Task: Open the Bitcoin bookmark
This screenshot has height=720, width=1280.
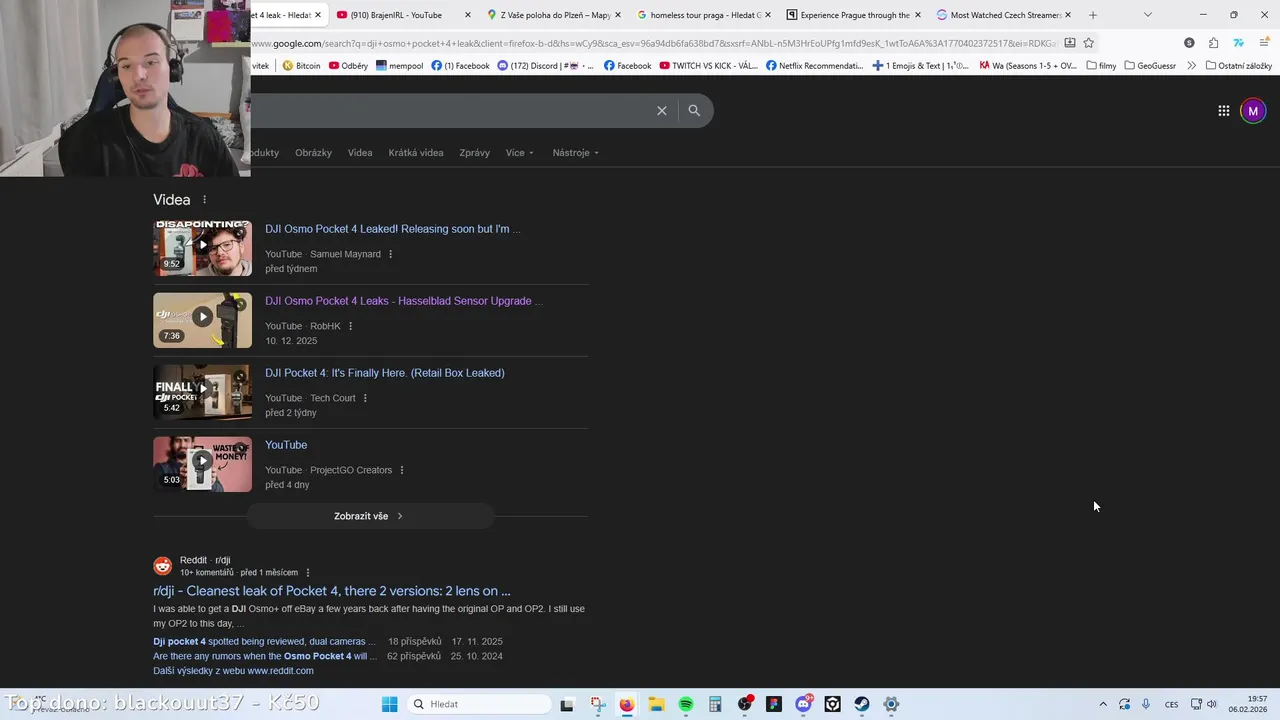Action: pyautogui.click(x=301, y=66)
